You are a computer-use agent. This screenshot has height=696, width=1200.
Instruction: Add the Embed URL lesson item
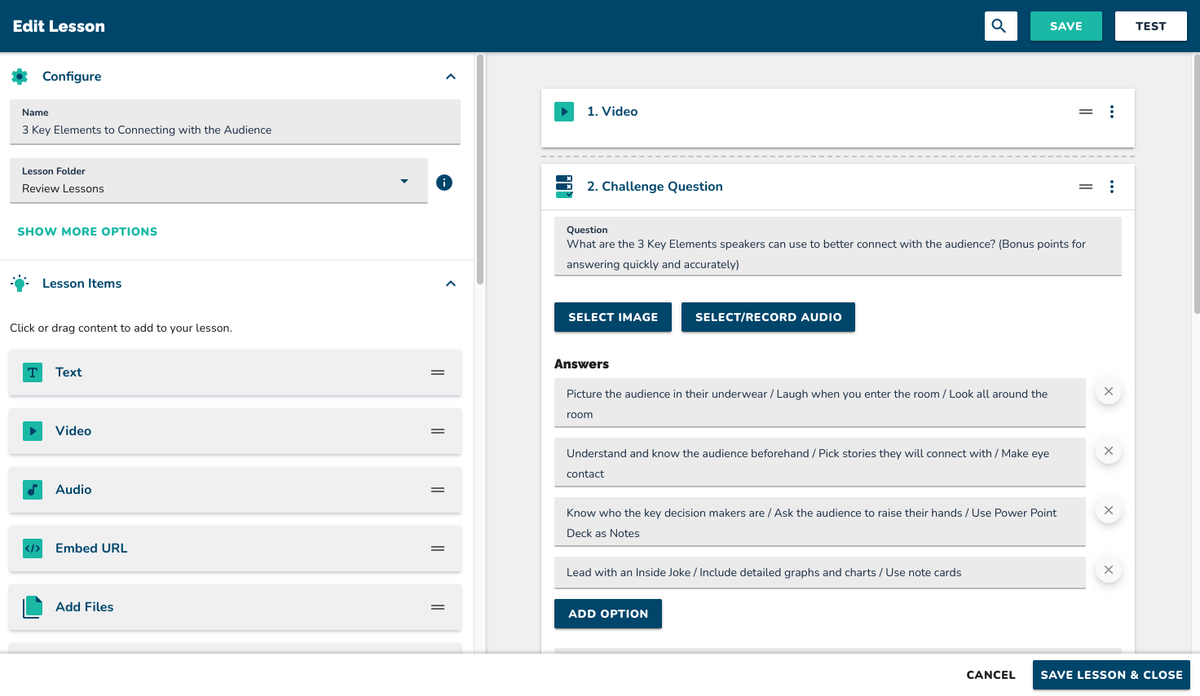(235, 548)
